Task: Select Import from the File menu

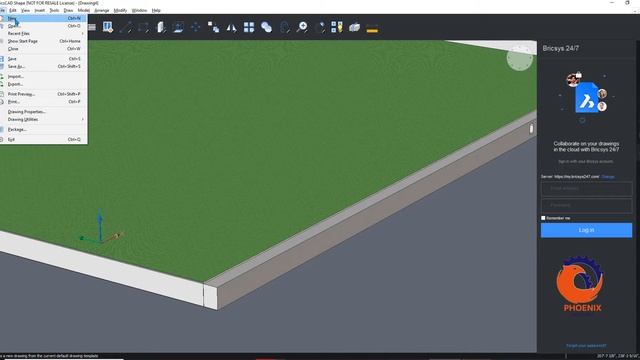Action: [x=44, y=76]
